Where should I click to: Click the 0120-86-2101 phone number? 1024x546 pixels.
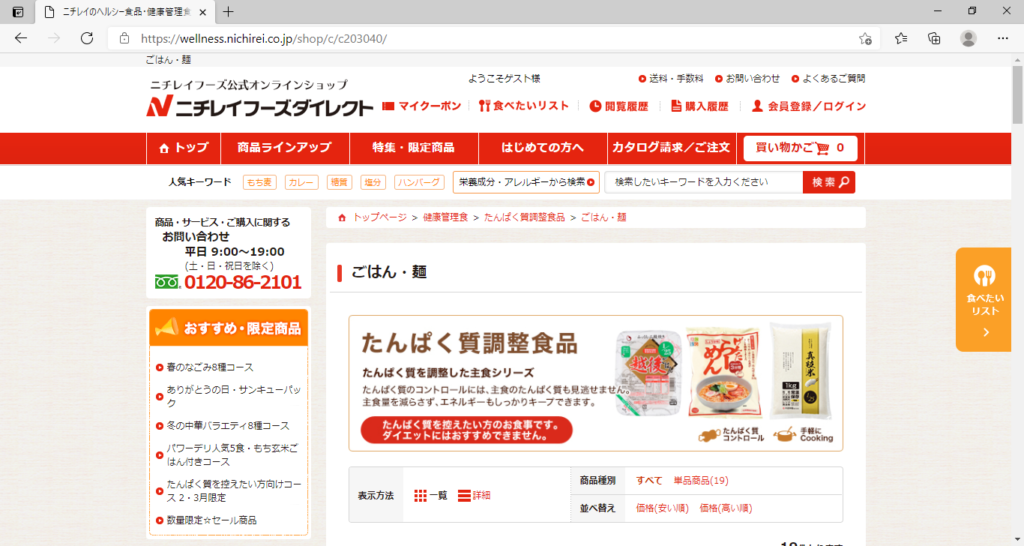click(243, 282)
